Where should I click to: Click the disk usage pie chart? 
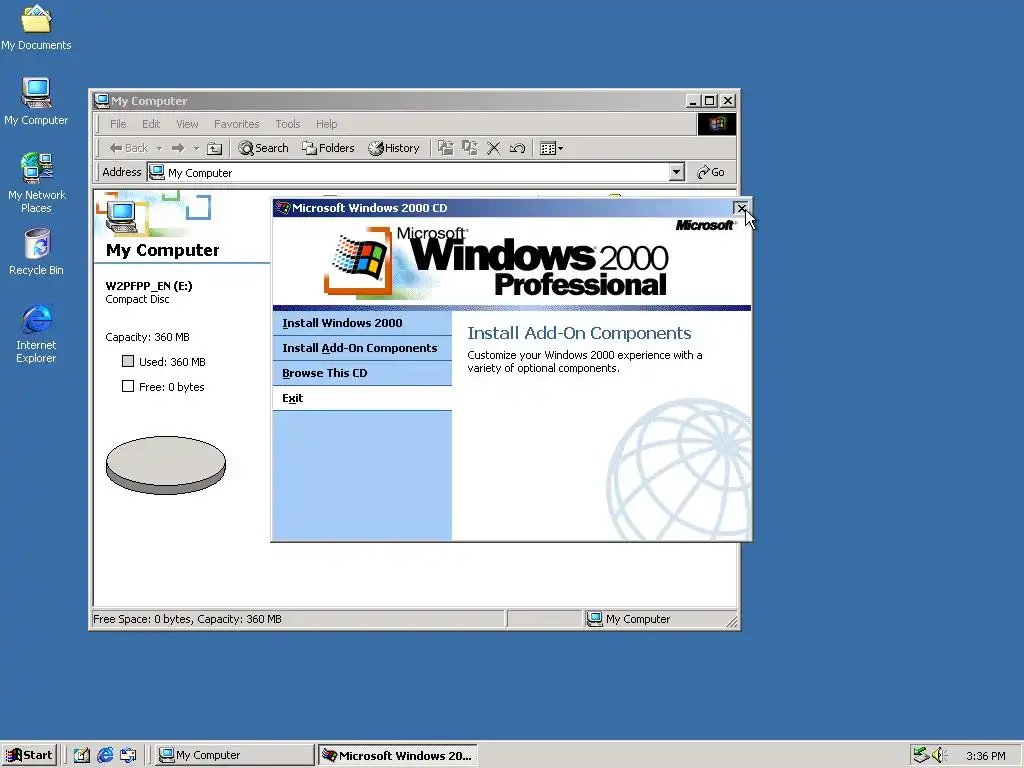166,465
